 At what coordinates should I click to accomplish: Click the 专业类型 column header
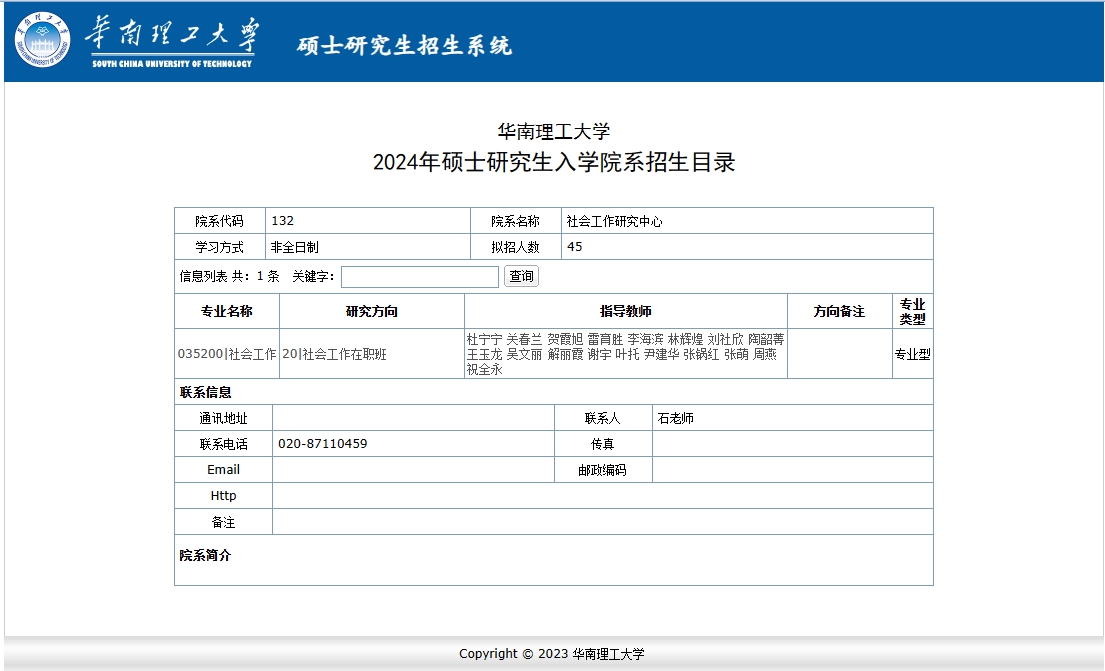[x=913, y=311]
